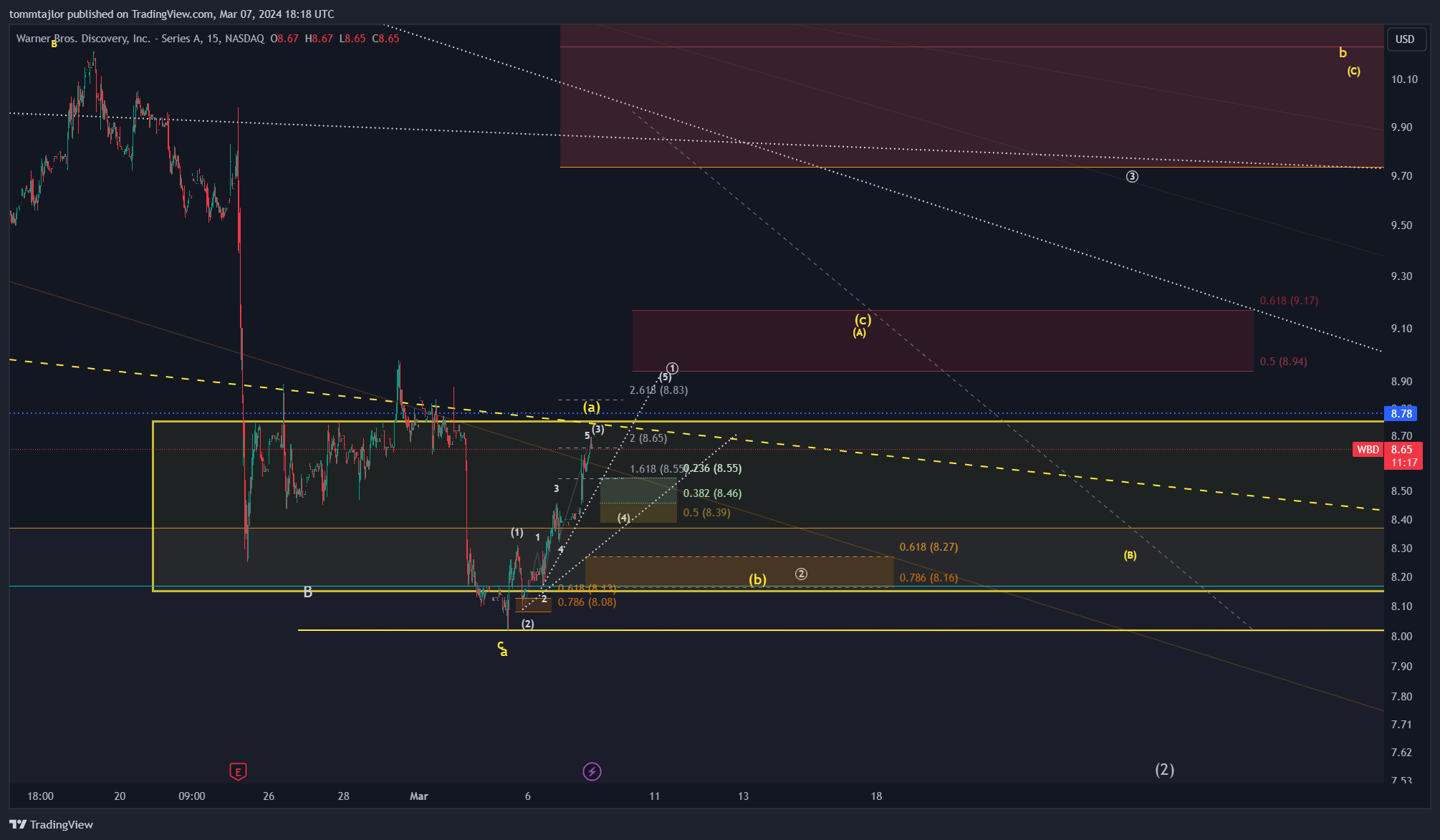Screen dimensions: 1440x840
Task: Click the 10.10 price axis value
Action: (1404, 79)
